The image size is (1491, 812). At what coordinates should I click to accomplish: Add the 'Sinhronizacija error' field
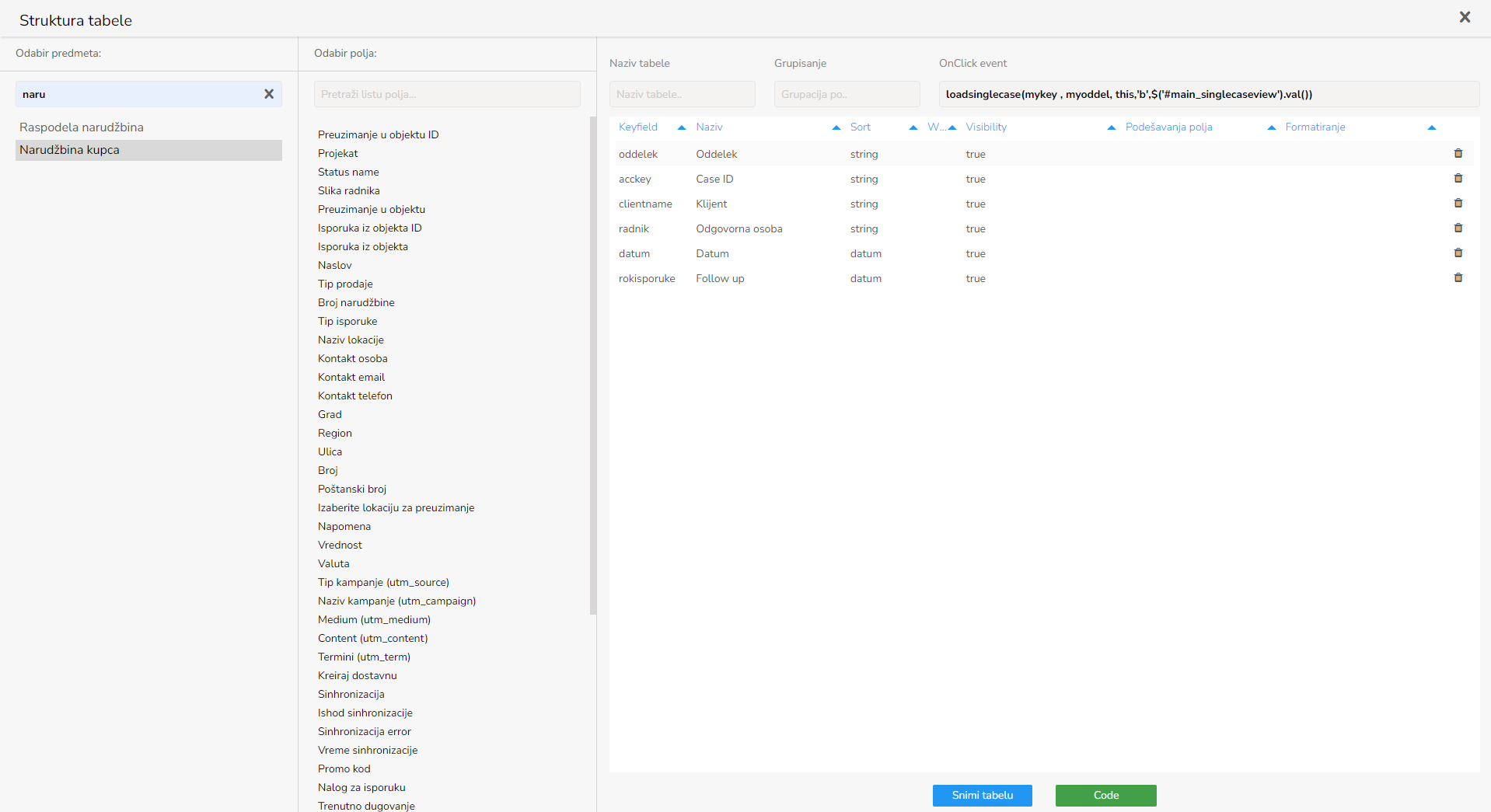[365, 732]
